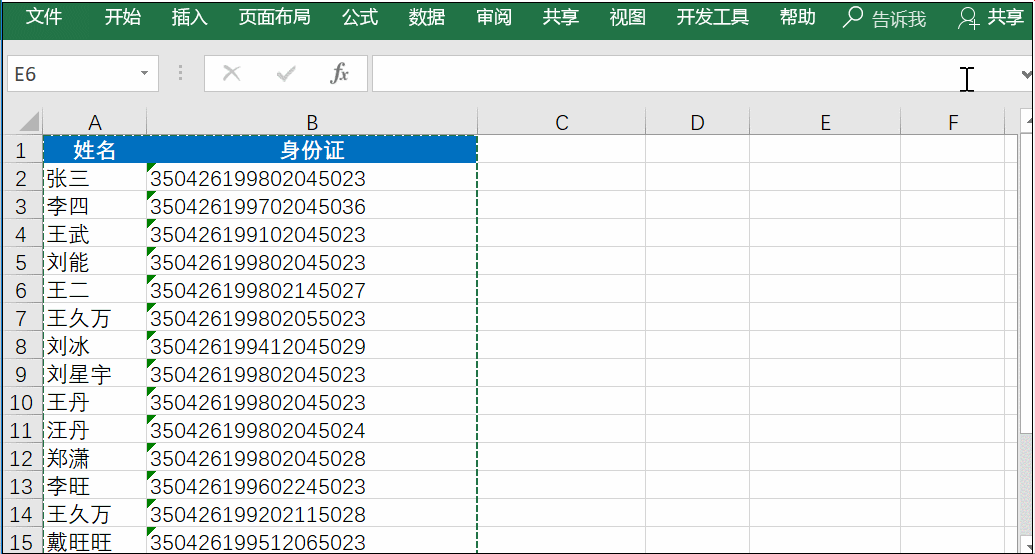Viewport: 1035px width, 554px height.
Task: Select row 6 header
Action: [22, 290]
